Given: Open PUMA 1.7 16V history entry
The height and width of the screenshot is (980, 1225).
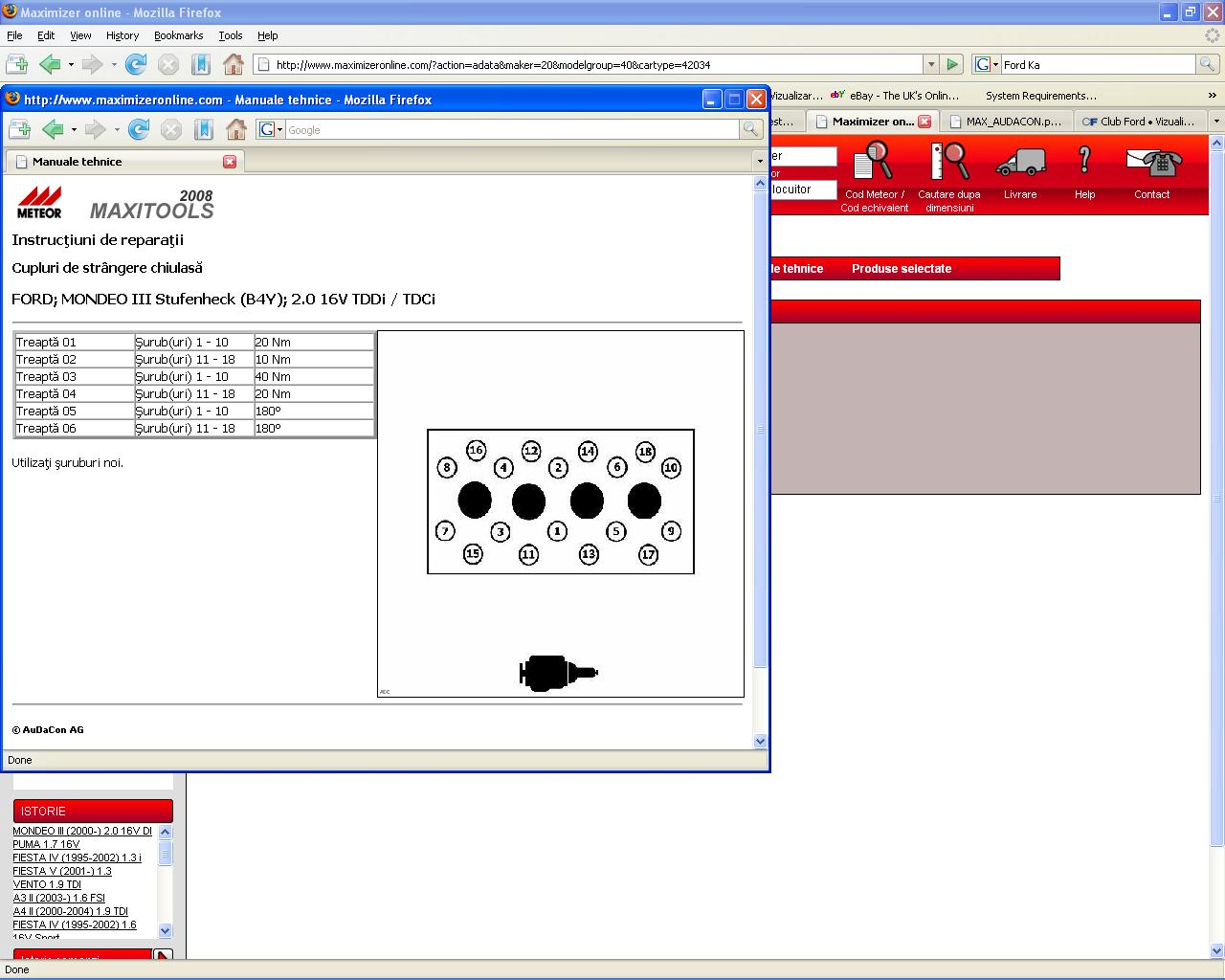Looking at the screenshot, I should 46,844.
